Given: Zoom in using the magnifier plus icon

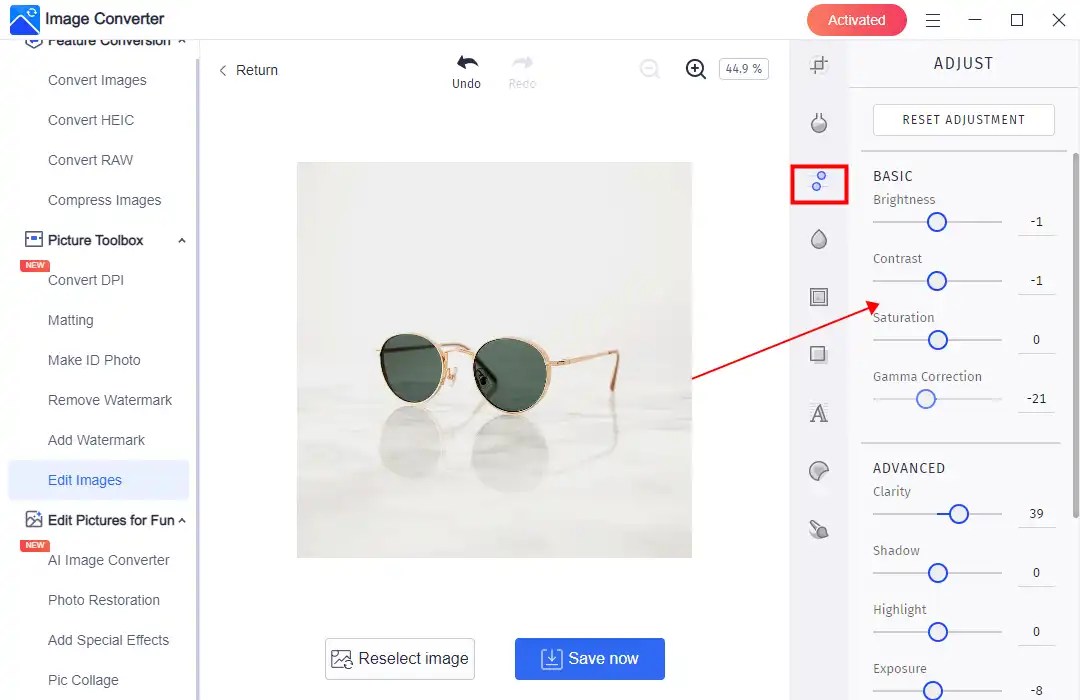Looking at the screenshot, I should coord(695,68).
